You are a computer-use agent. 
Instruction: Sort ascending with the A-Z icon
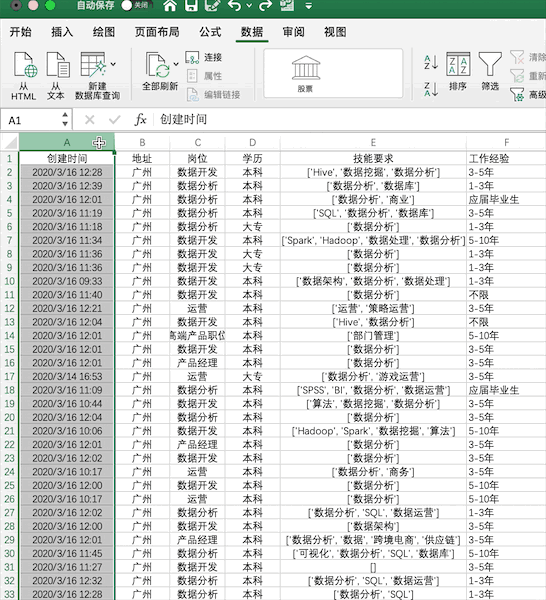point(431,62)
